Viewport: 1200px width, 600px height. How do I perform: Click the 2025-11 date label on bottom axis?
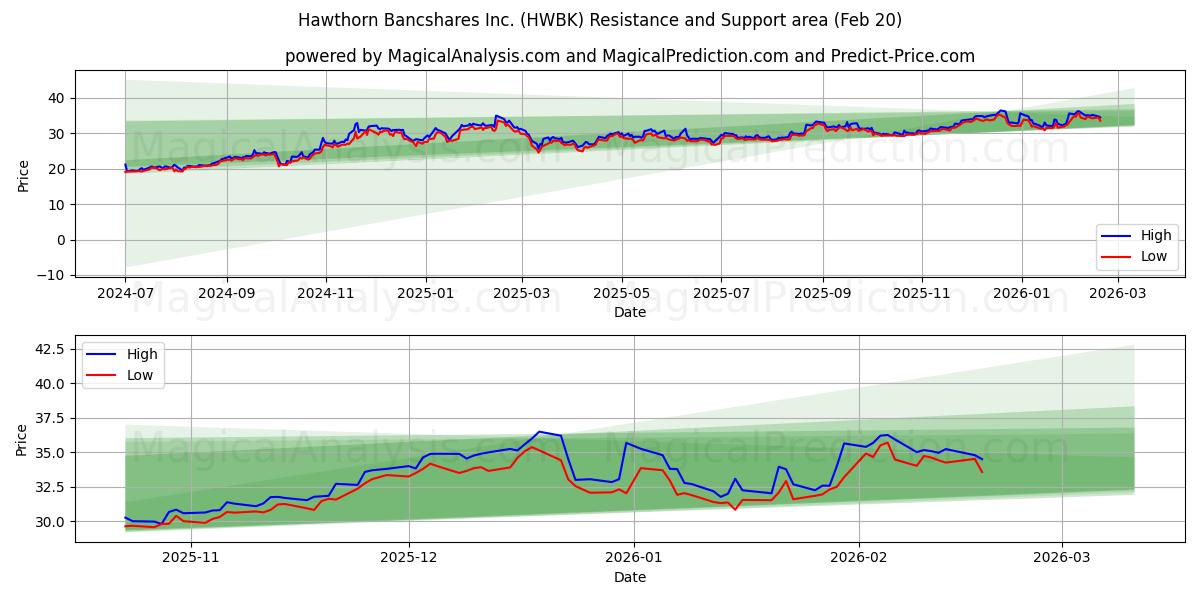click(x=190, y=559)
